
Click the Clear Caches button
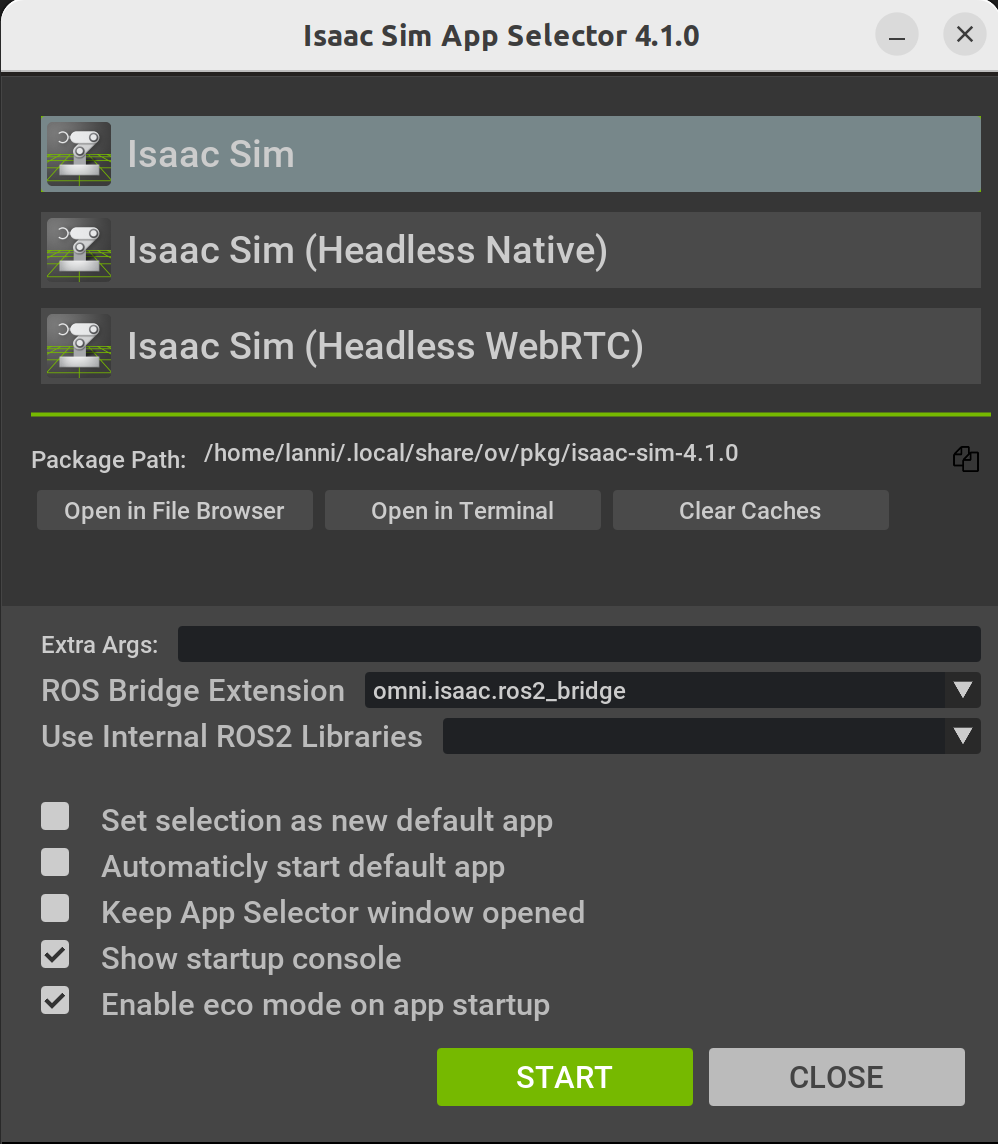pyautogui.click(x=750, y=511)
